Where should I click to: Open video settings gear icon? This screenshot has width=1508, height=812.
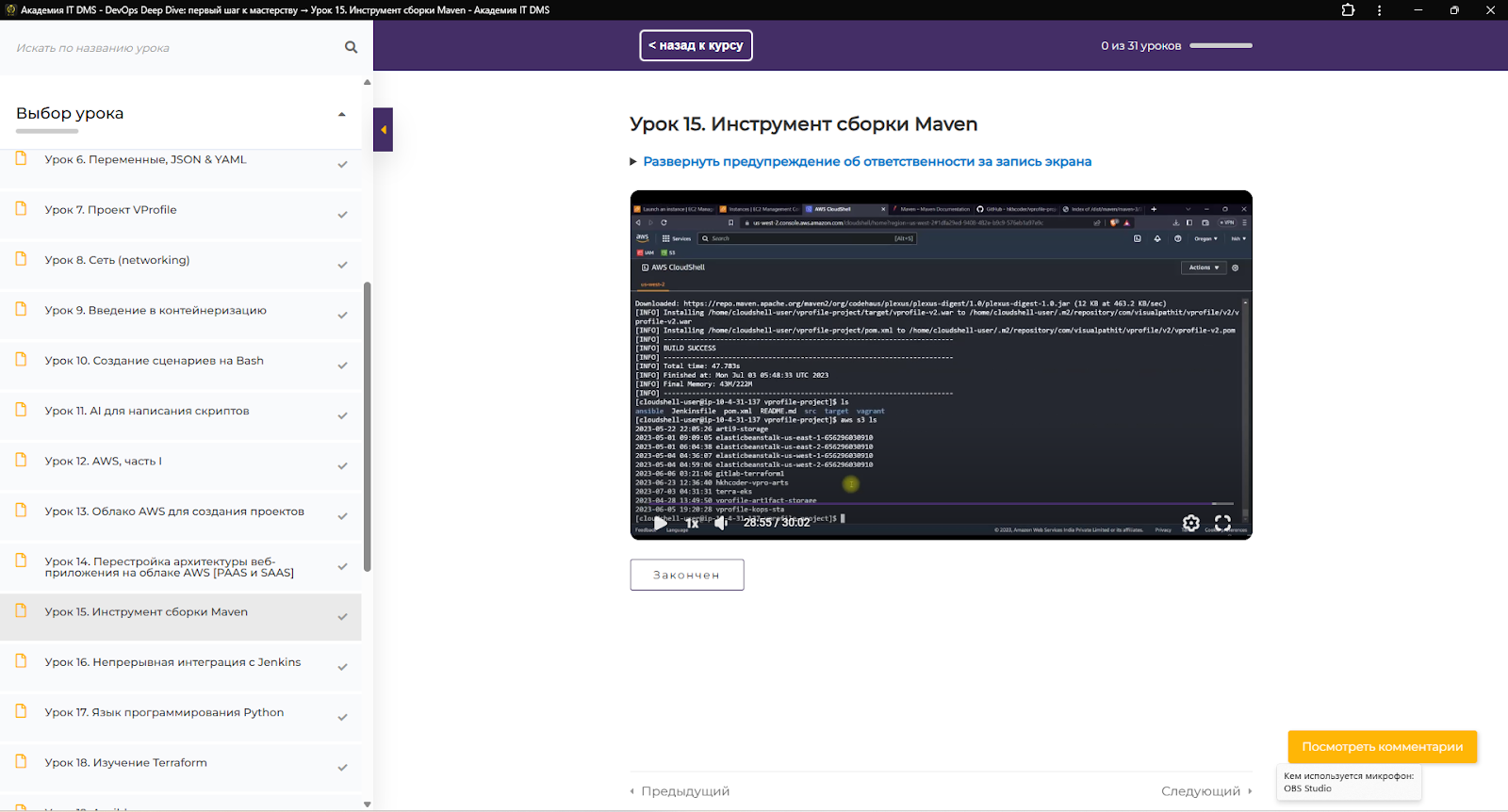point(1191,523)
